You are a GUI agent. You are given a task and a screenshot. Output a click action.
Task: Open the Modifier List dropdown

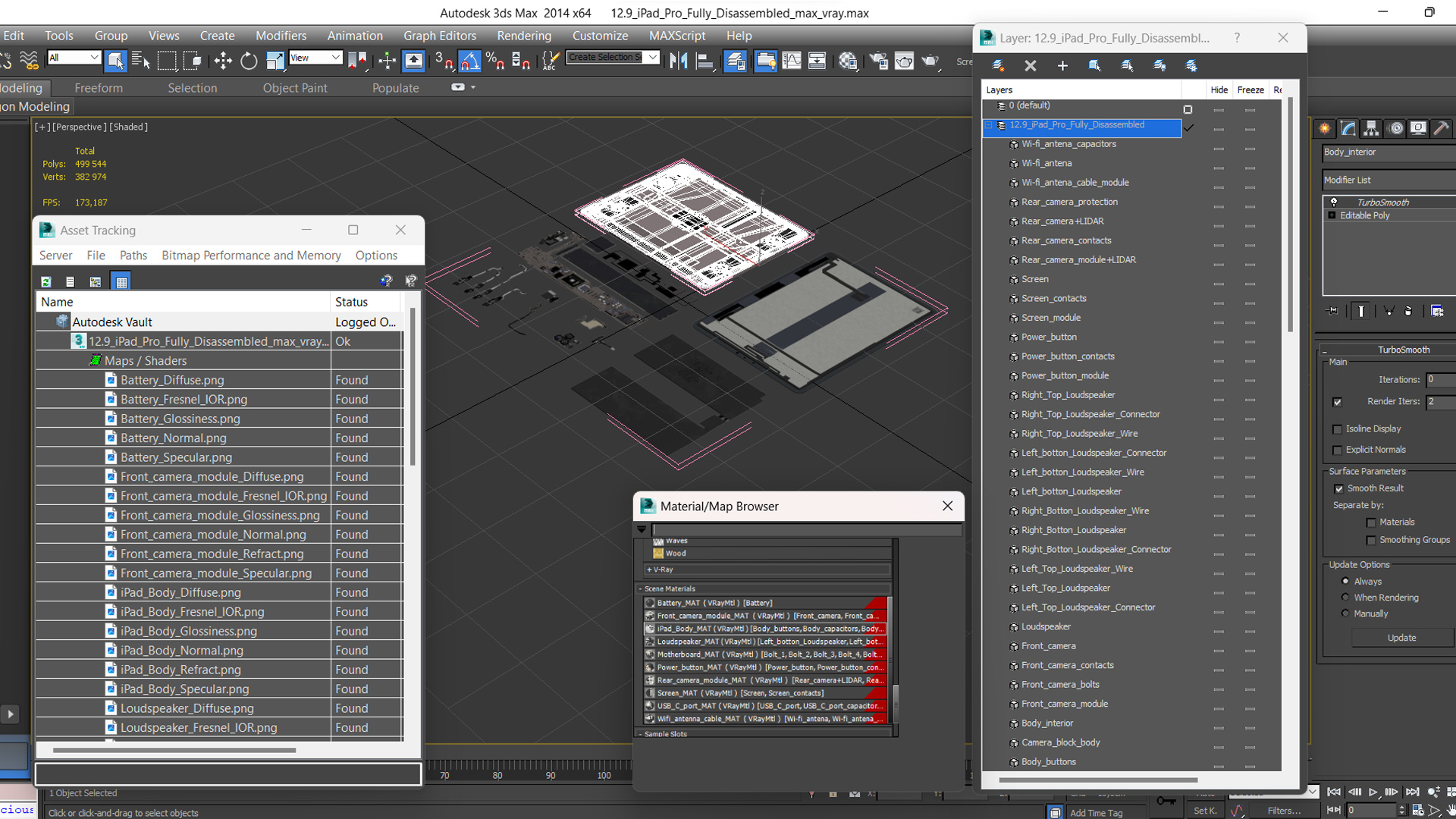click(1389, 180)
